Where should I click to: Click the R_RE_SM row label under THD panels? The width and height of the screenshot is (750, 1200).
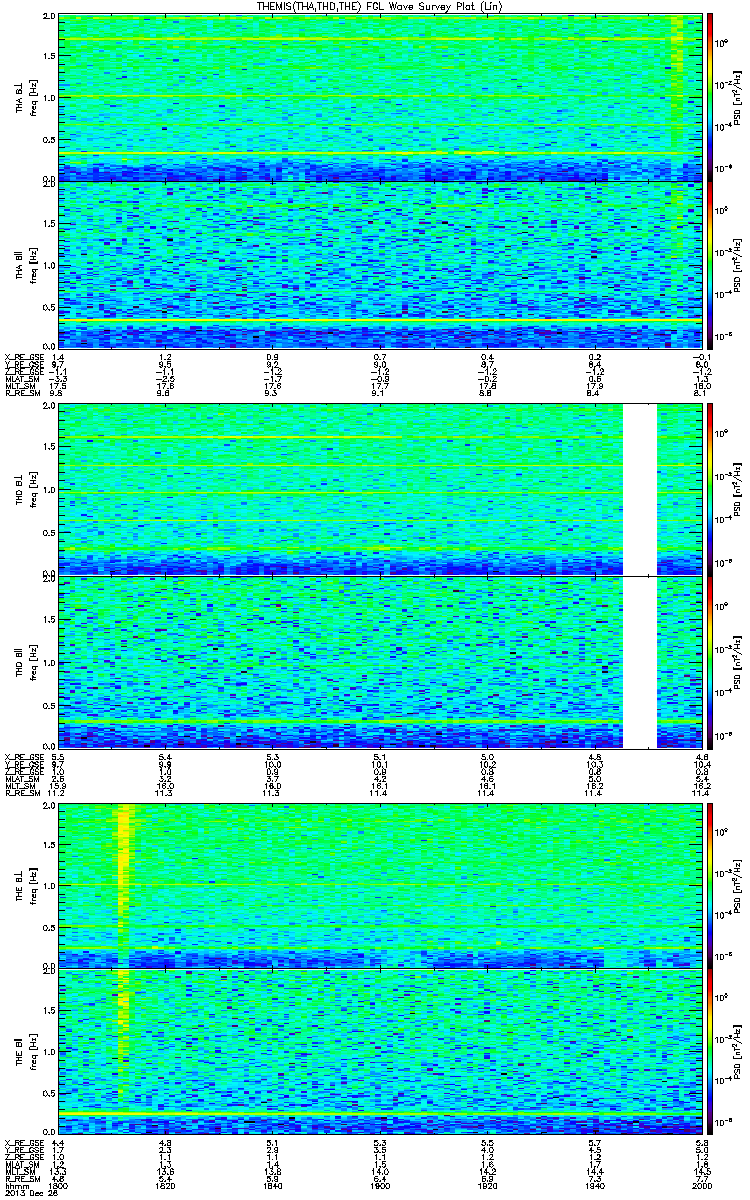pyautogui.click(x=21, y=793)
